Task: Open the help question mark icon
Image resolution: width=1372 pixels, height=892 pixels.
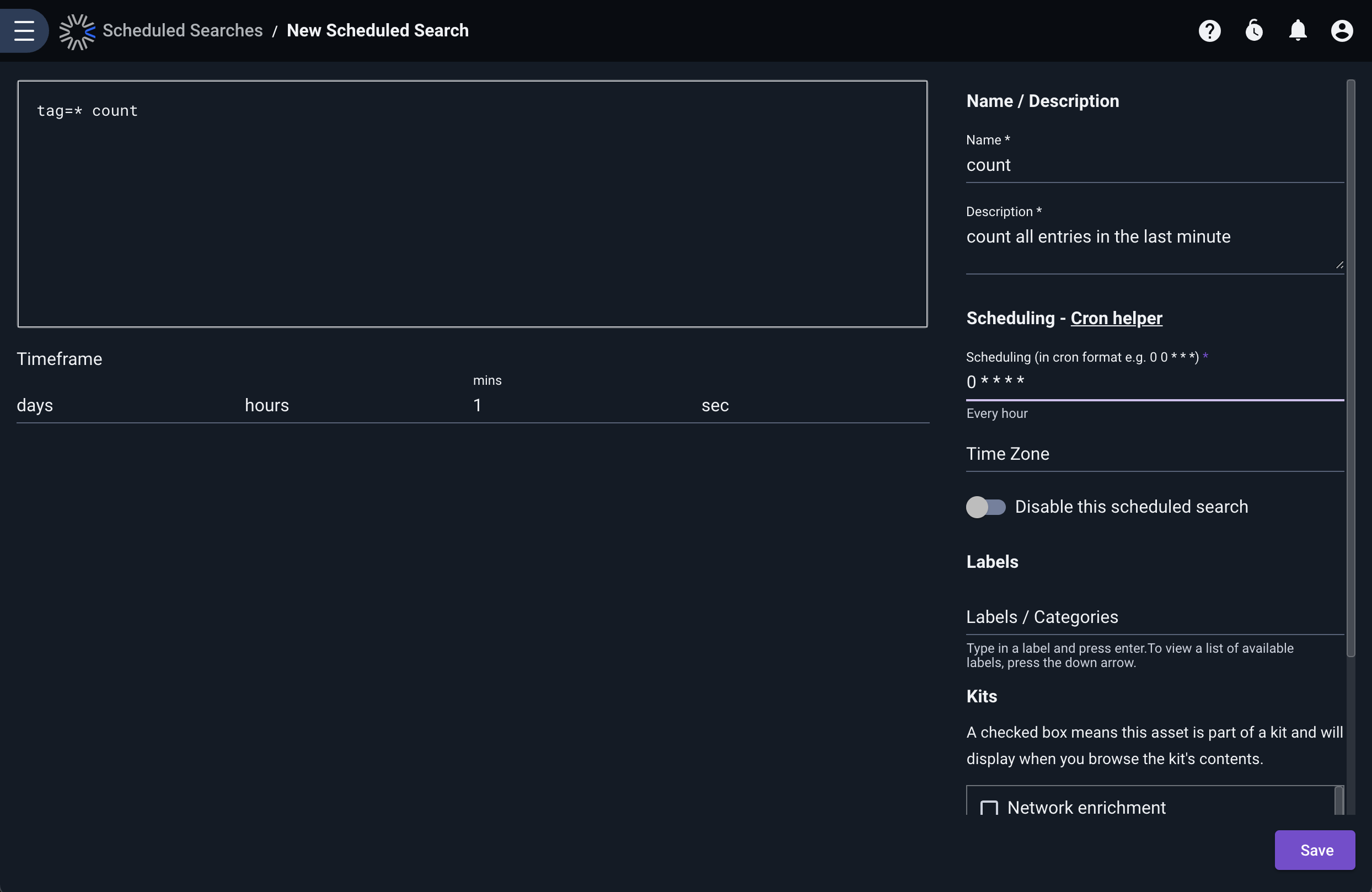Action: [x=1209, y=30]
